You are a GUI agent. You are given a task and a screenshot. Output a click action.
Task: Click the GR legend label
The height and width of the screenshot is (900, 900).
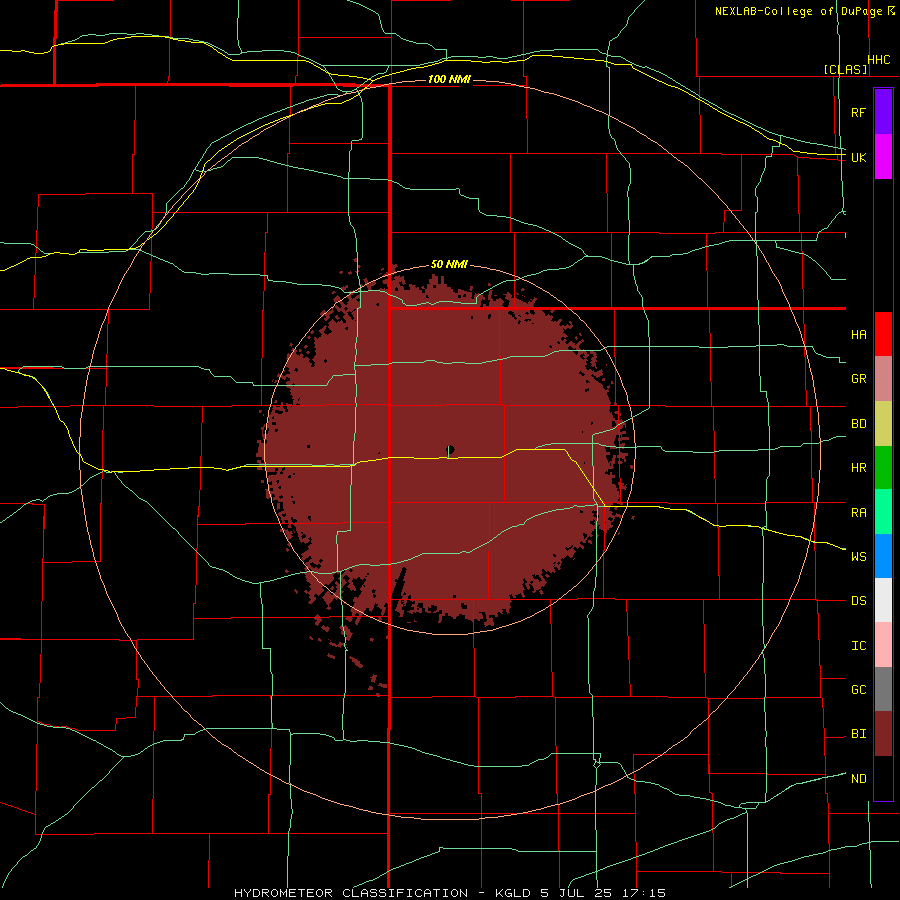858,379
